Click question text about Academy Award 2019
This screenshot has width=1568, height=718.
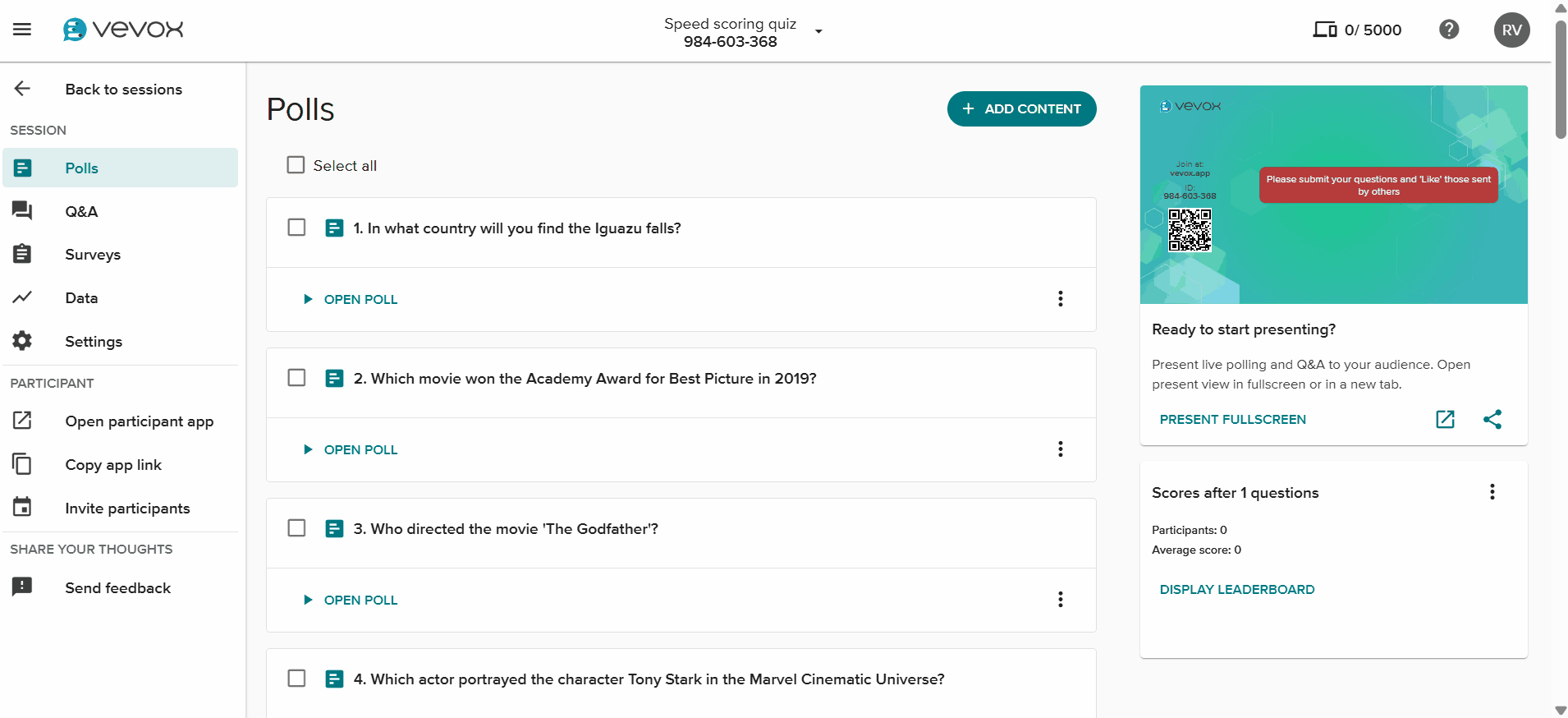pyautogui.click(x=585, y=379)
